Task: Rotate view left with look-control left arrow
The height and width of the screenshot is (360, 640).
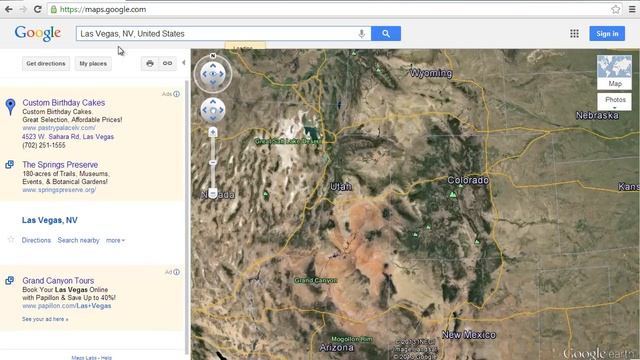Action: coord(204,74)
